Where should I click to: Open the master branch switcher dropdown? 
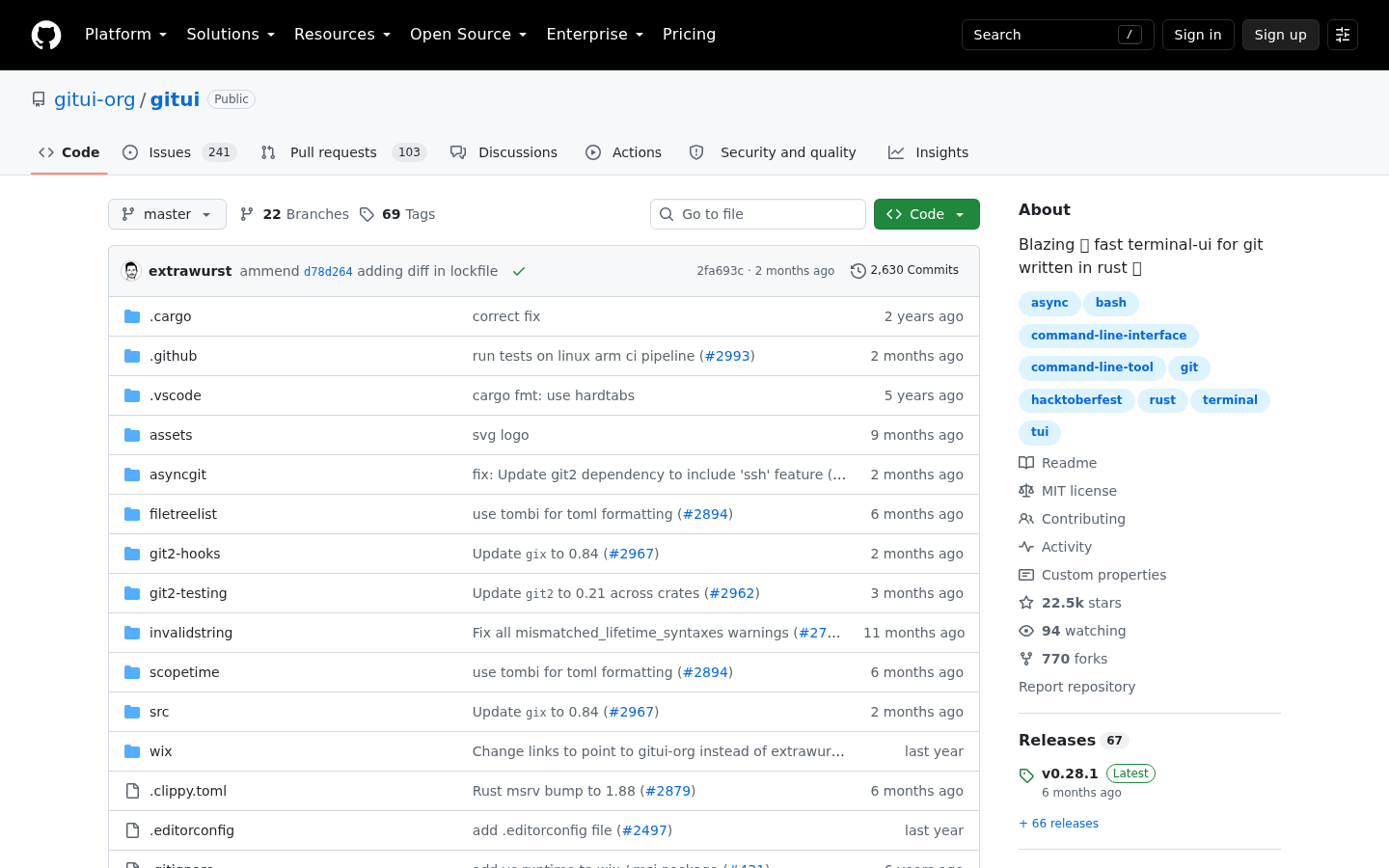pos(167,214)
